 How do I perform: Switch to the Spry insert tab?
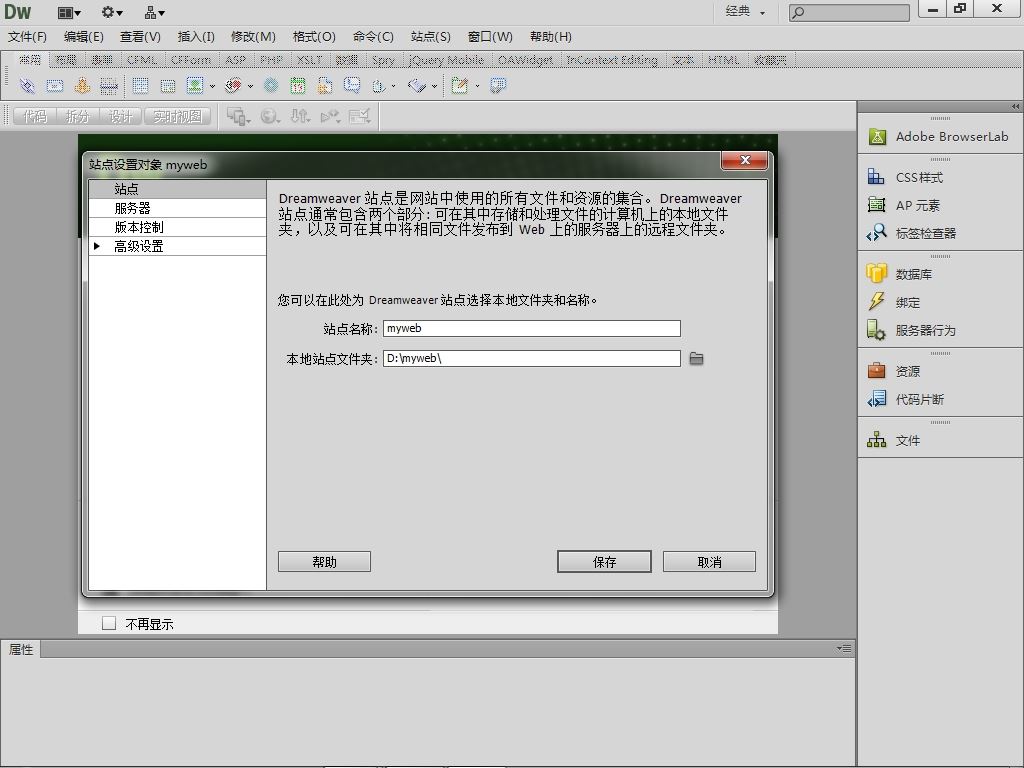pyautogui.click(x=383, y=60)
